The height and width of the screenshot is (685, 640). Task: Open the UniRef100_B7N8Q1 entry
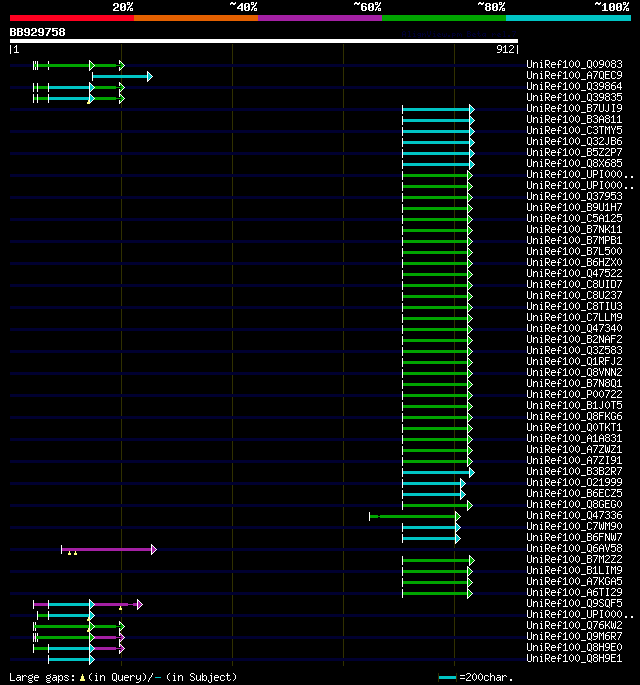click(x=574, y=384)
